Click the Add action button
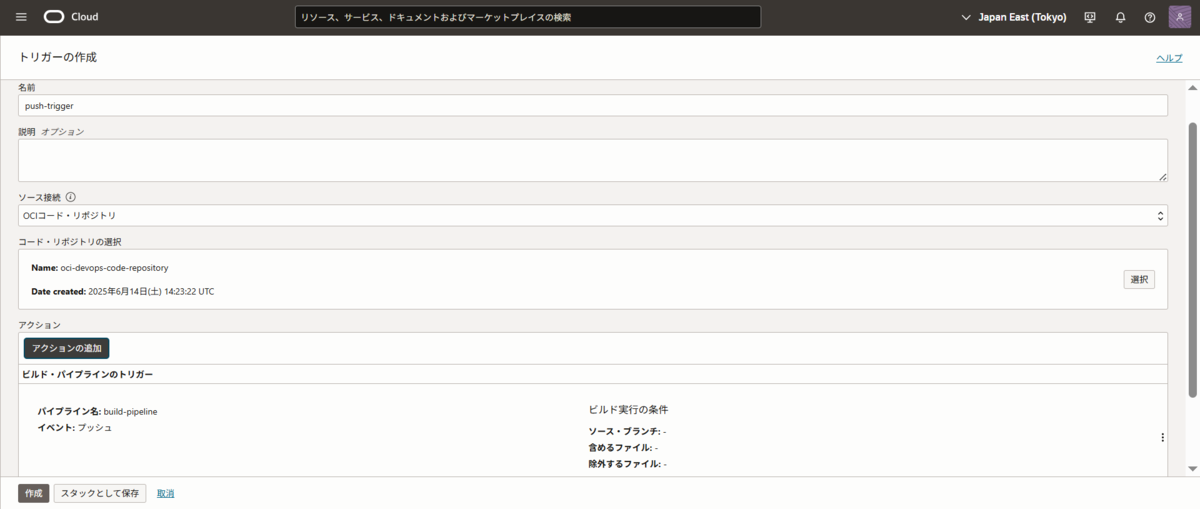 66,348
